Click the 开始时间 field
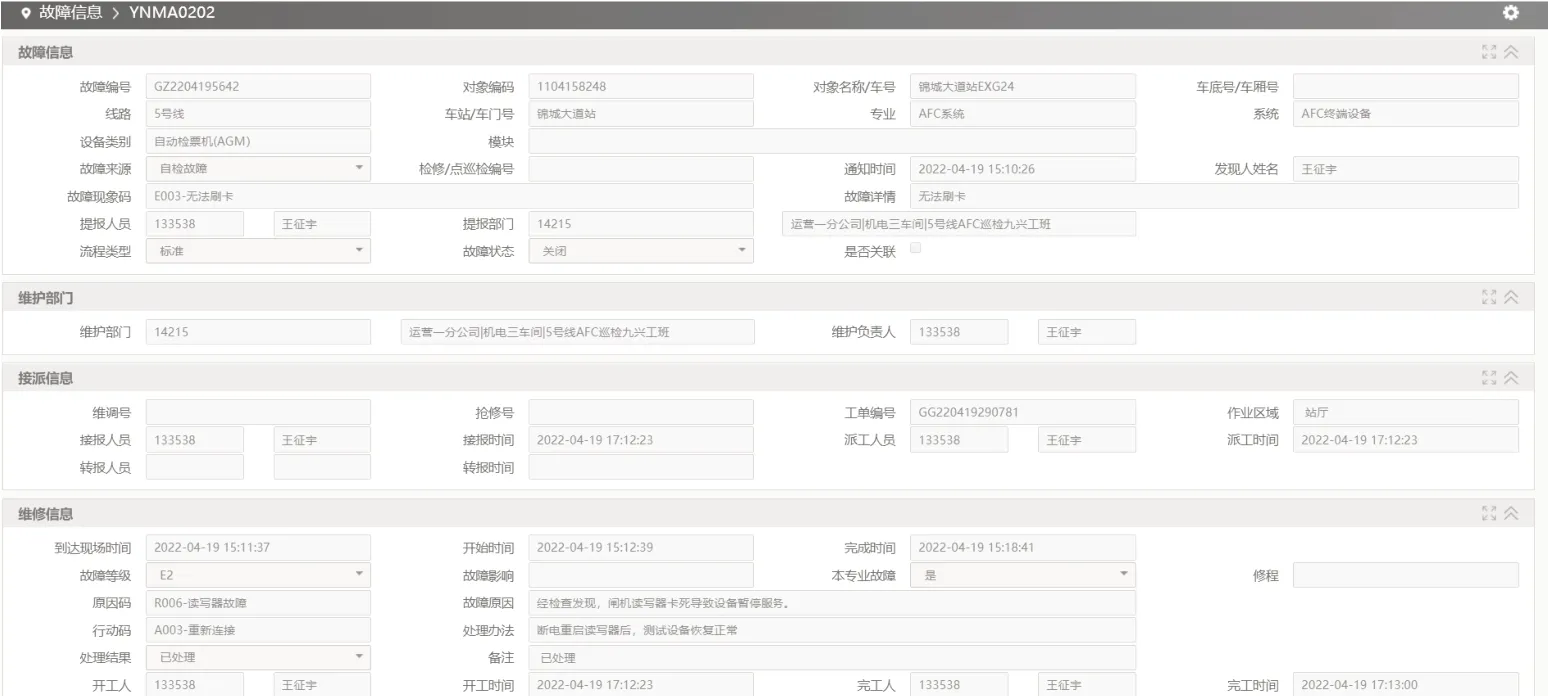Image resolution: width=1548 pixels, height=696 pixels. point(641,547)
